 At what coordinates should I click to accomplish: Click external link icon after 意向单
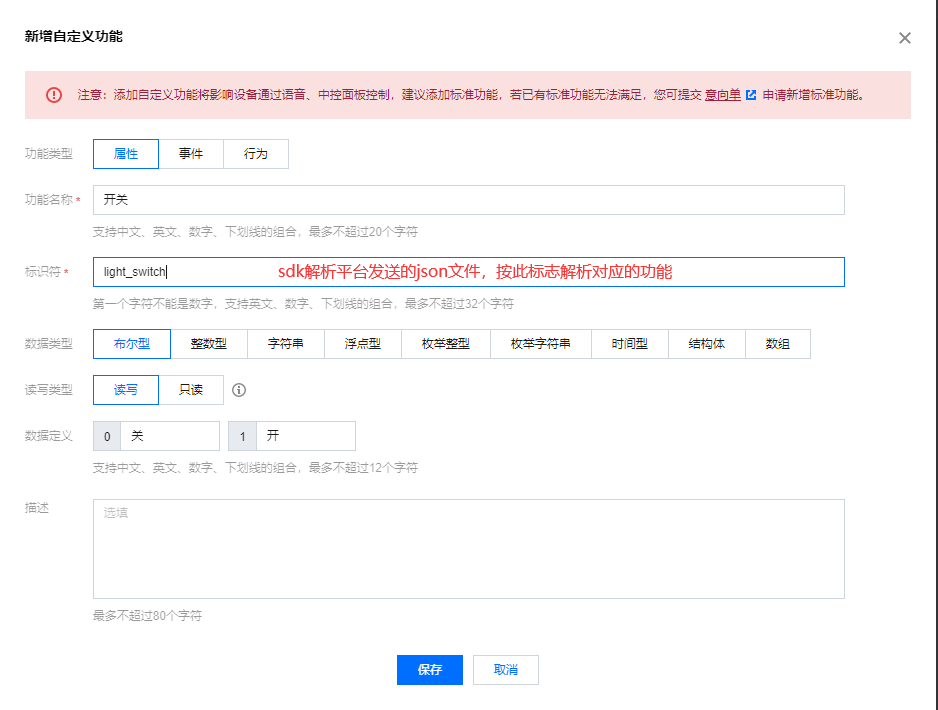(x=751, y=96)
